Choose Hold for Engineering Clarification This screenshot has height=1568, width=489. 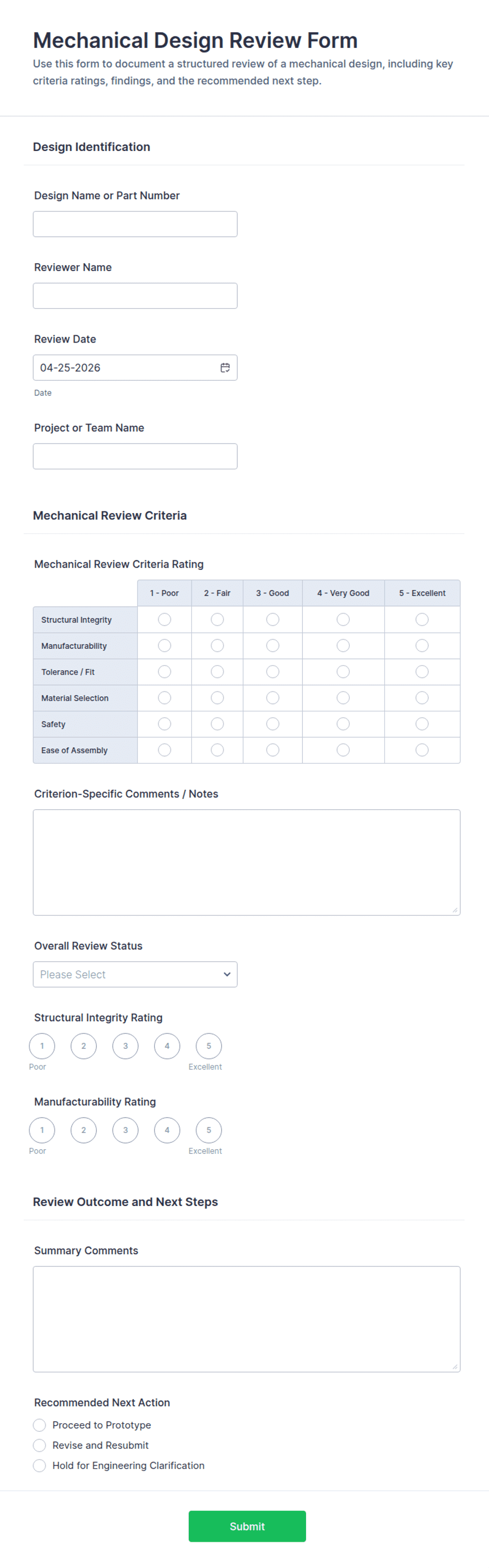[39, 1465]
